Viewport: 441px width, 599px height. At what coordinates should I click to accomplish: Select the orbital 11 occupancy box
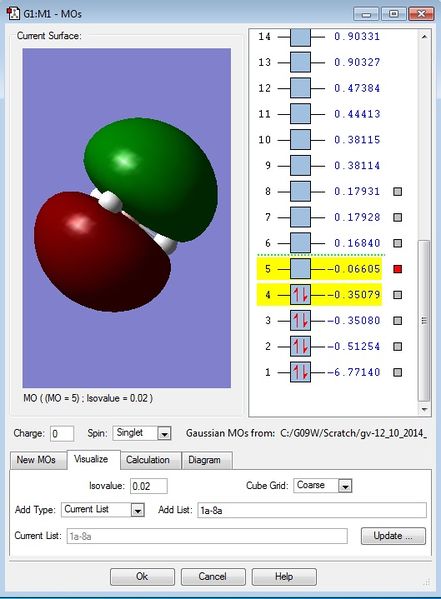pyautogui.click(x=300, y=114)
